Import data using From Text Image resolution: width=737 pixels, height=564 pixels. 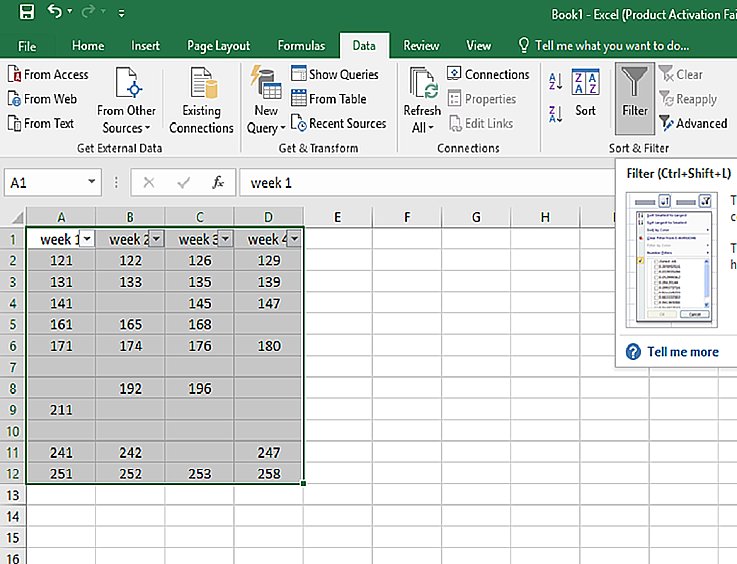pos(41,124)
